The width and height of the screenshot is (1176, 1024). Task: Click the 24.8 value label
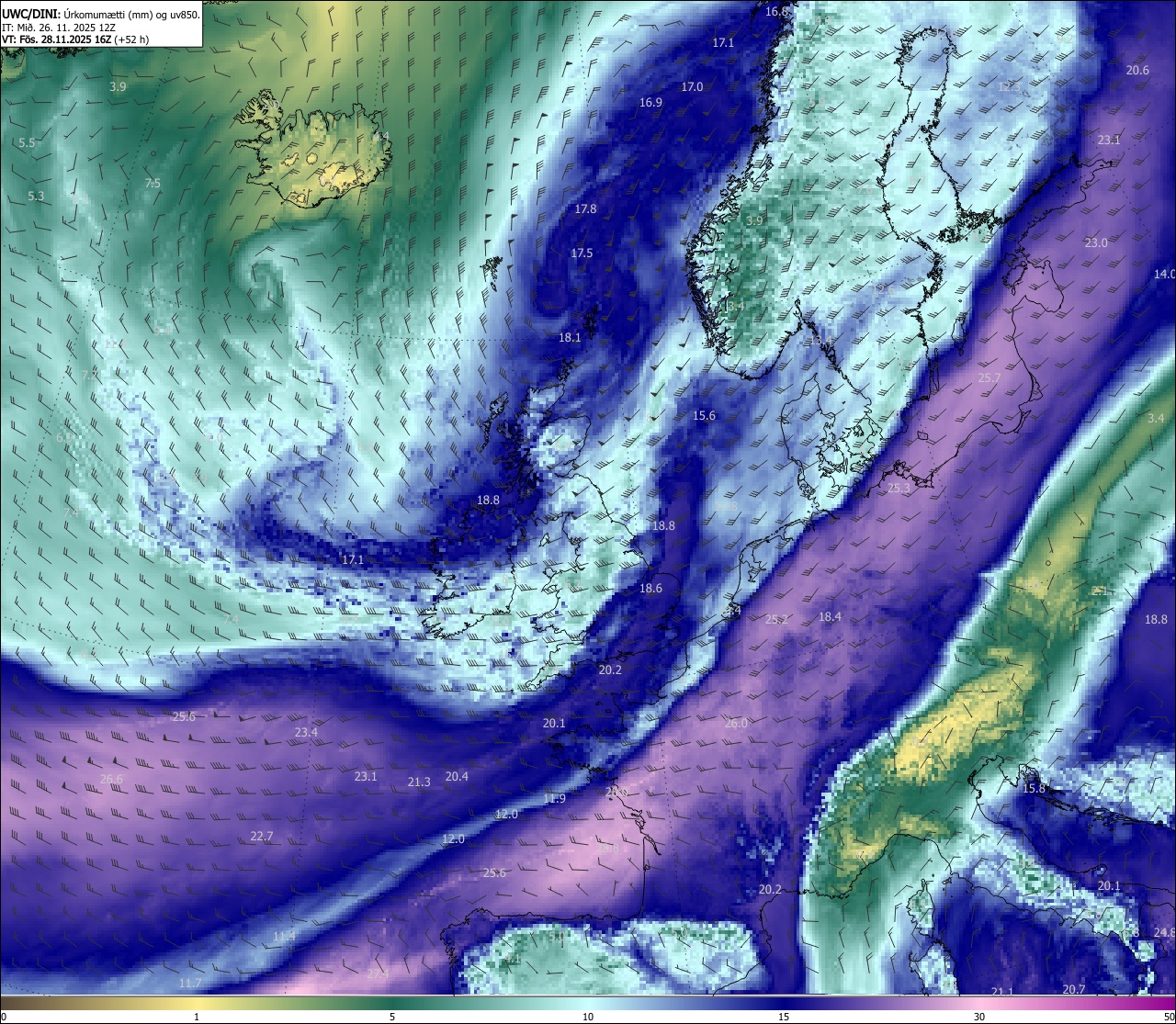(1164, 933)
